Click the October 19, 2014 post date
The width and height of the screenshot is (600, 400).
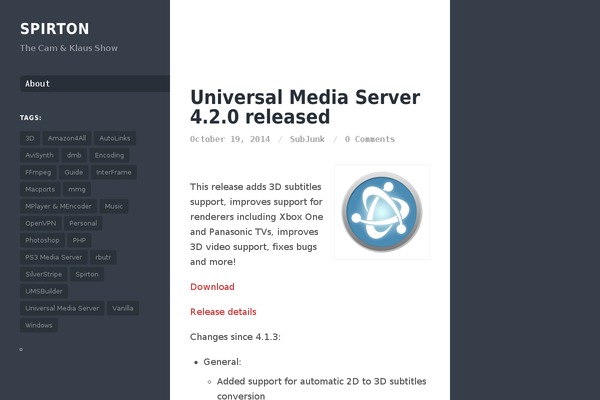tap(230, 139)
